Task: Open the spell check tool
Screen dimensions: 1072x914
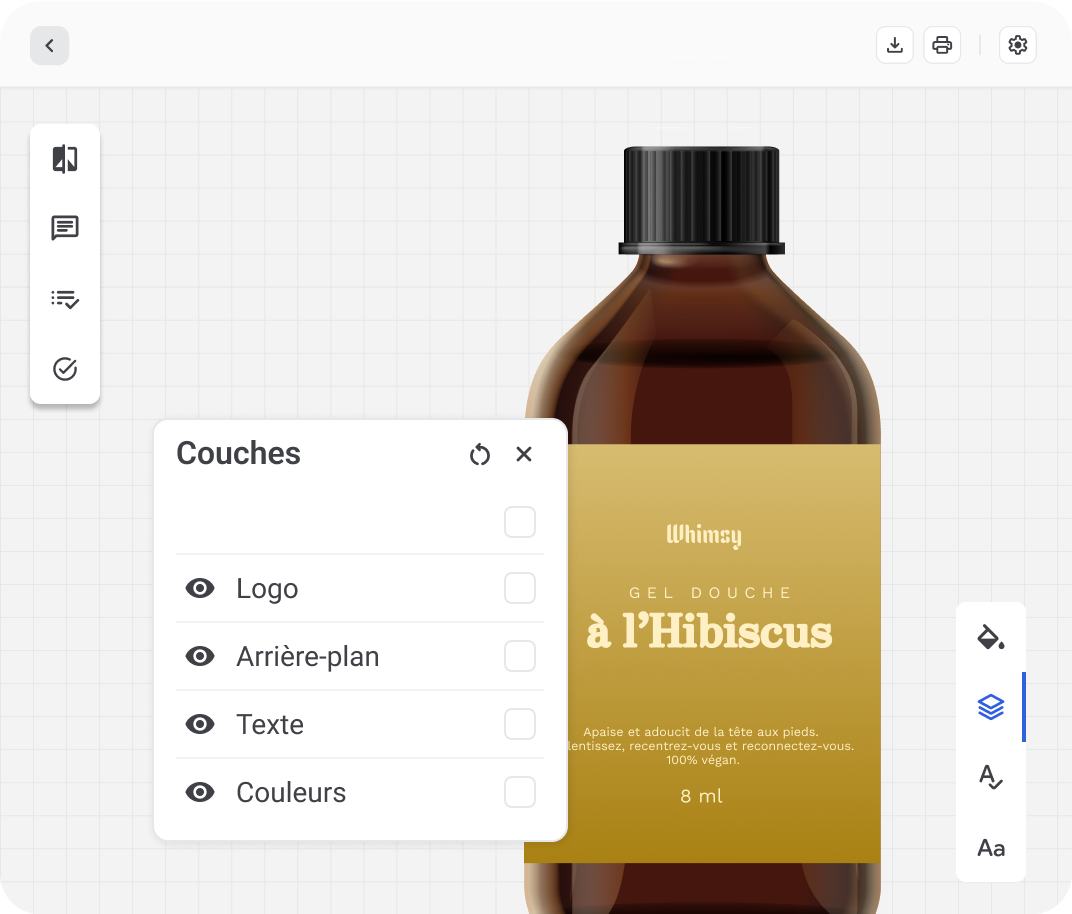Action: (990, 777)
